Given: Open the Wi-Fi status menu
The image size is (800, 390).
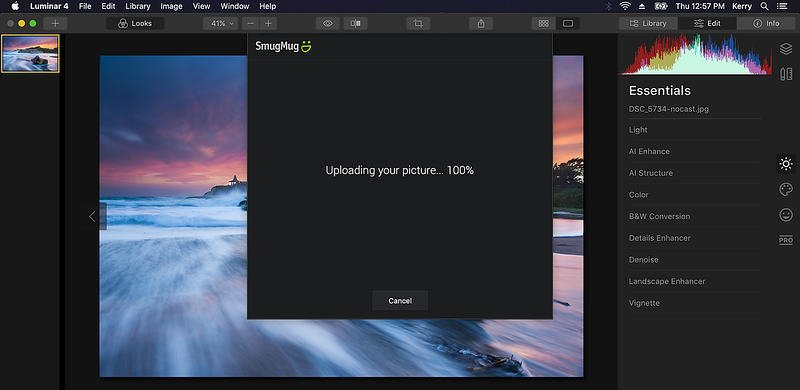Looking at the screenshot, I should 624,6.
